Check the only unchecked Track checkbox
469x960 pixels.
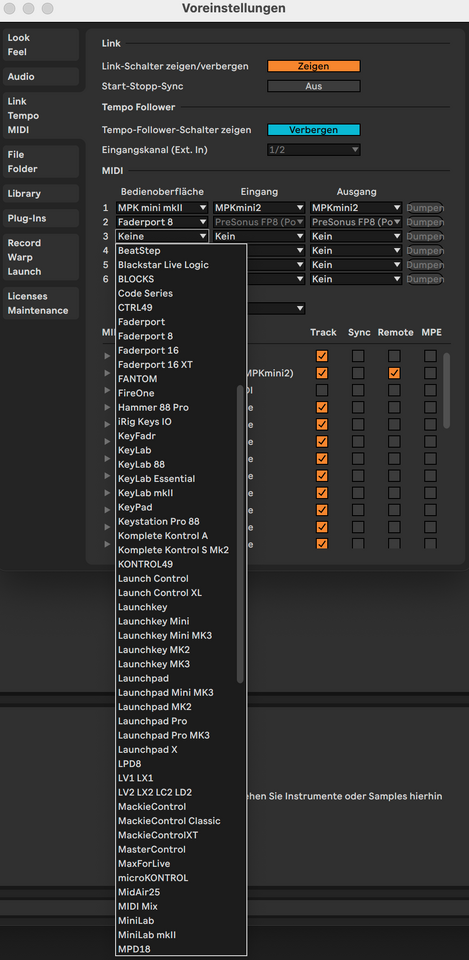point(321,390)
